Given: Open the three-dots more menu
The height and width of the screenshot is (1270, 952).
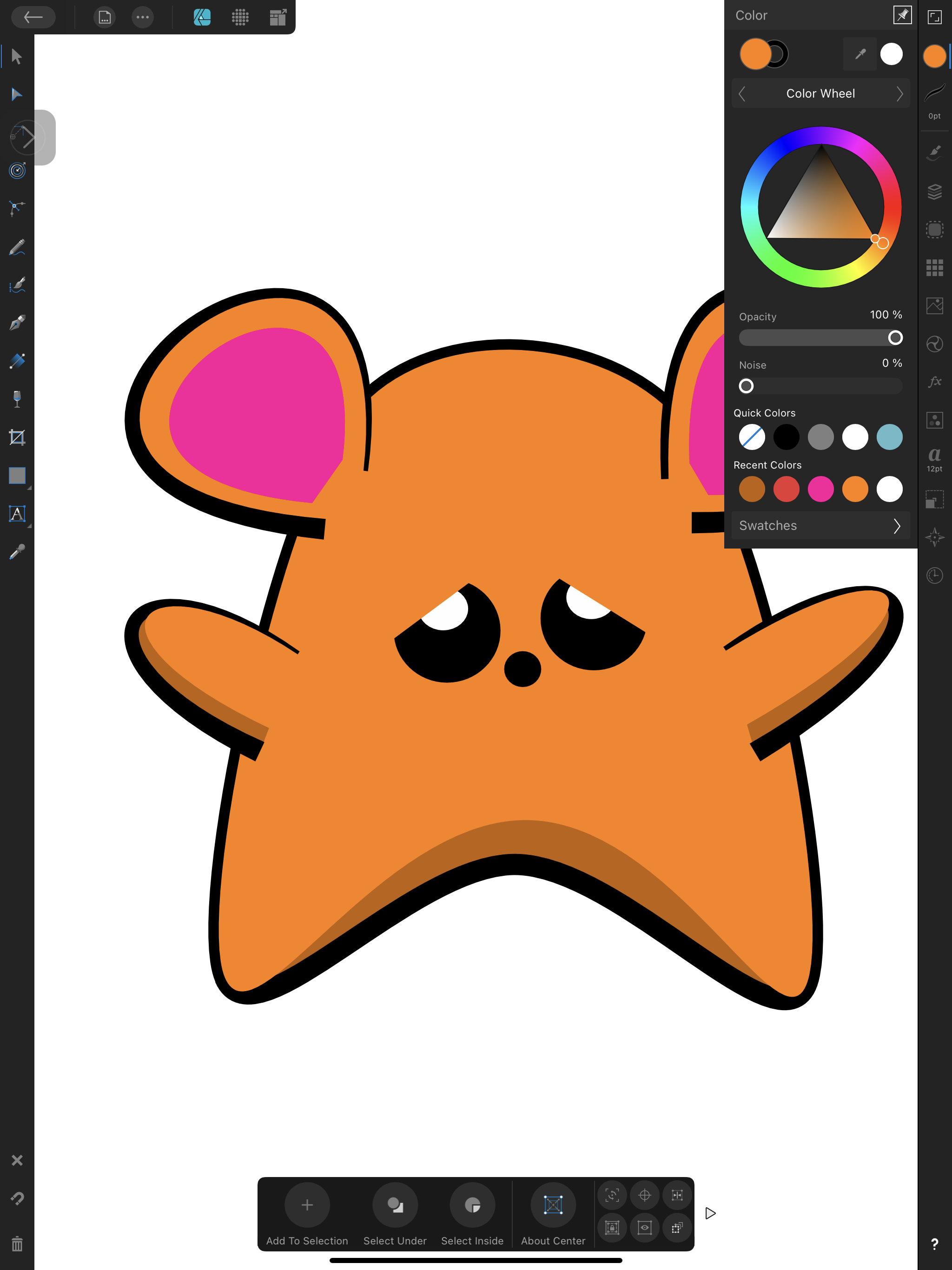Looking at the screenshot, I should point(142,17).
